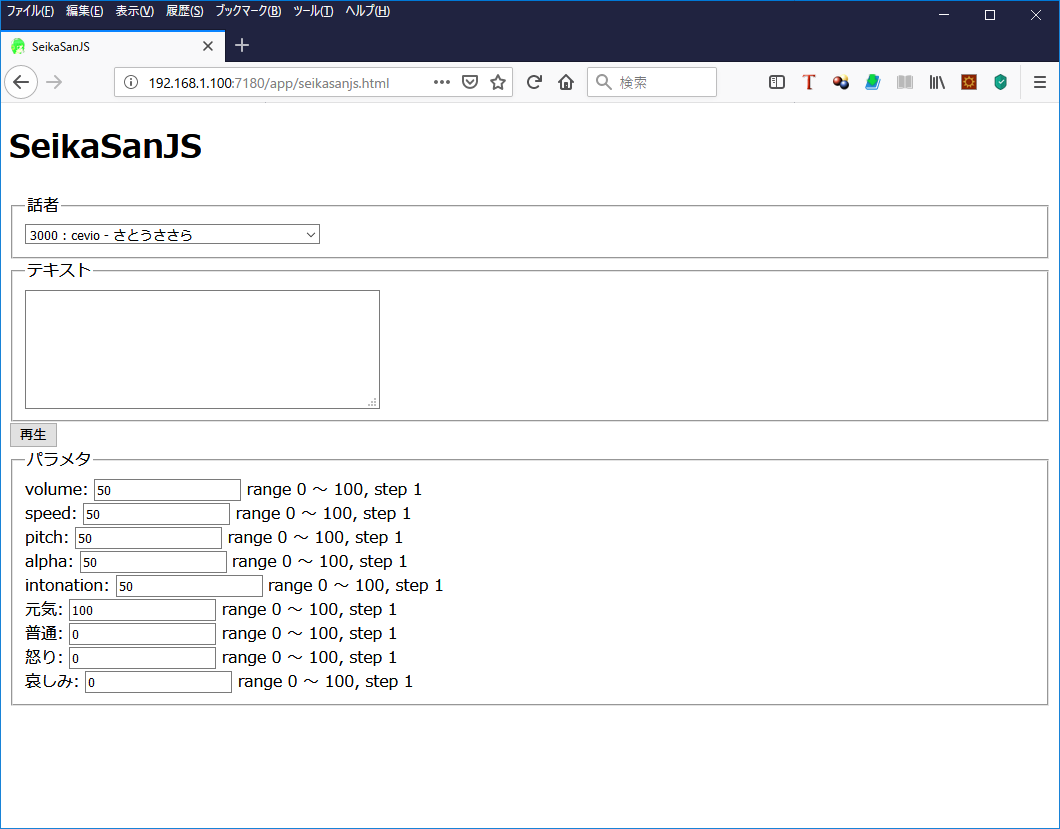Reload the page with the refresh icon

[534, 82]
